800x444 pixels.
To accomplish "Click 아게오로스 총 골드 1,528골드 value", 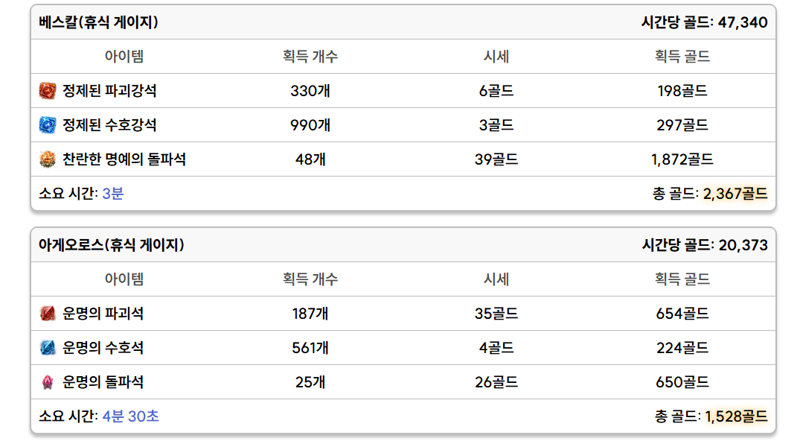I will point(736,416).
